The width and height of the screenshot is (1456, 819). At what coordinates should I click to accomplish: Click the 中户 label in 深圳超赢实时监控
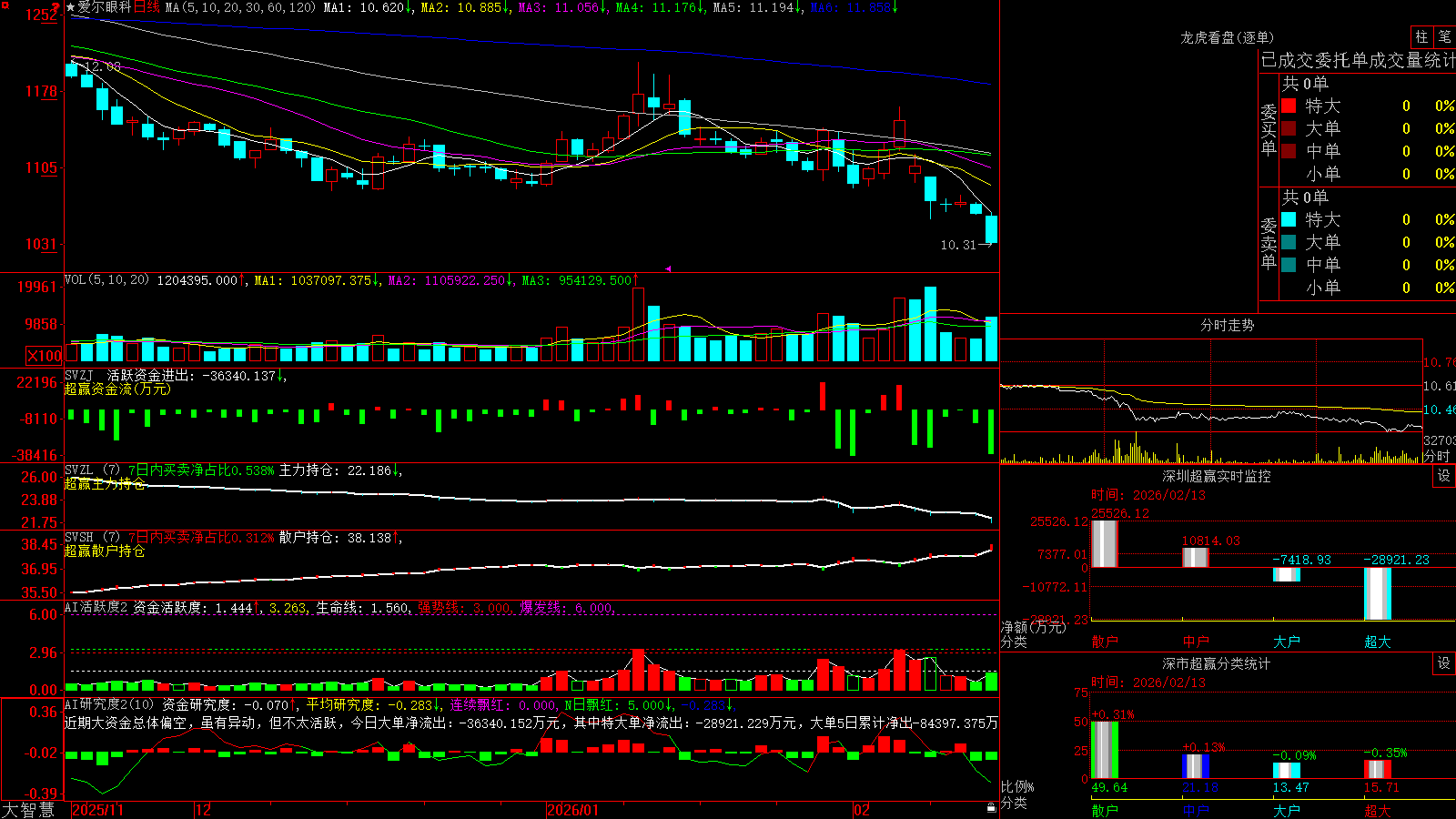pos(1196,642)
